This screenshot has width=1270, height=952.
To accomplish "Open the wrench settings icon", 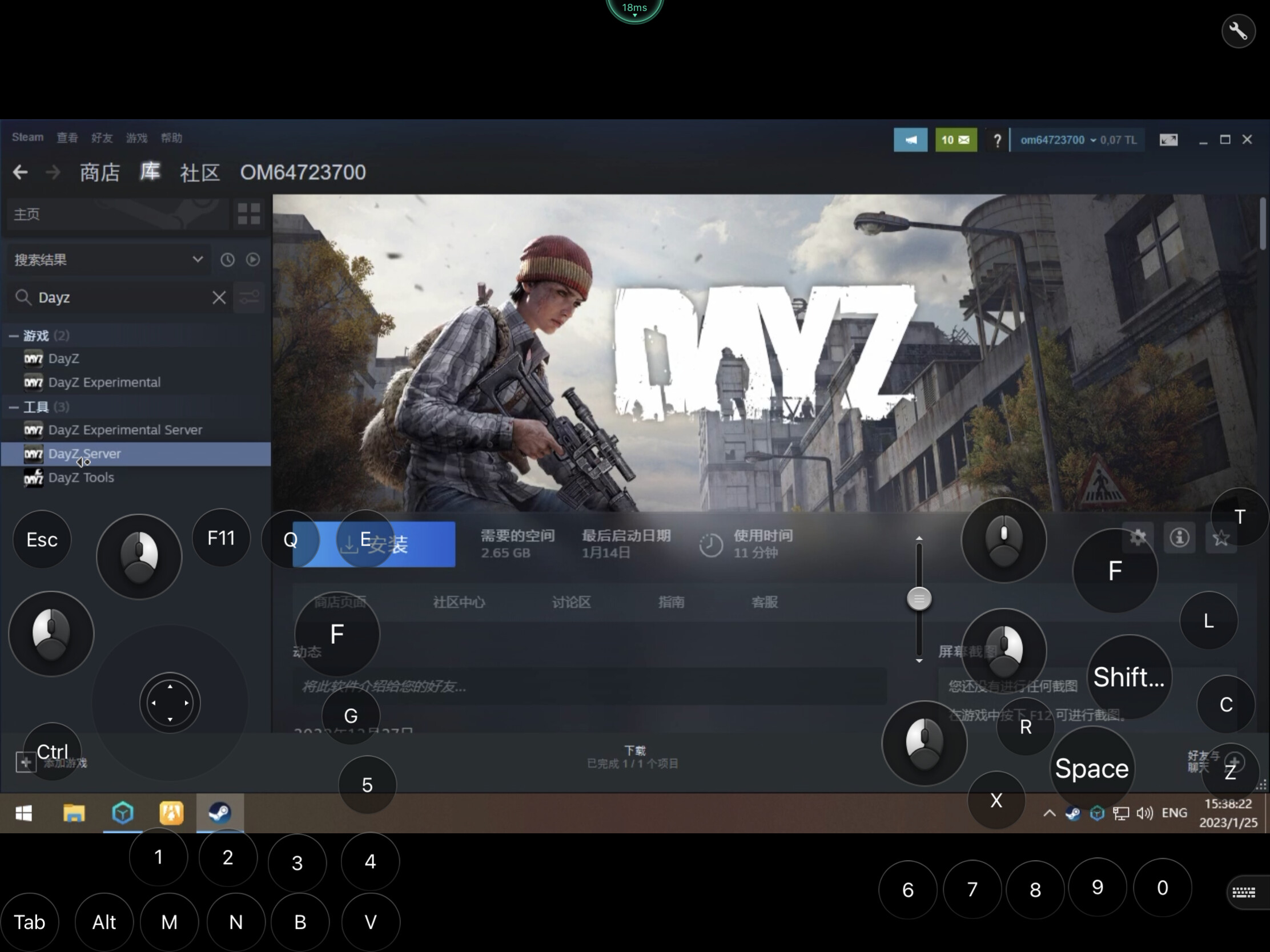I will (1238, 30).
